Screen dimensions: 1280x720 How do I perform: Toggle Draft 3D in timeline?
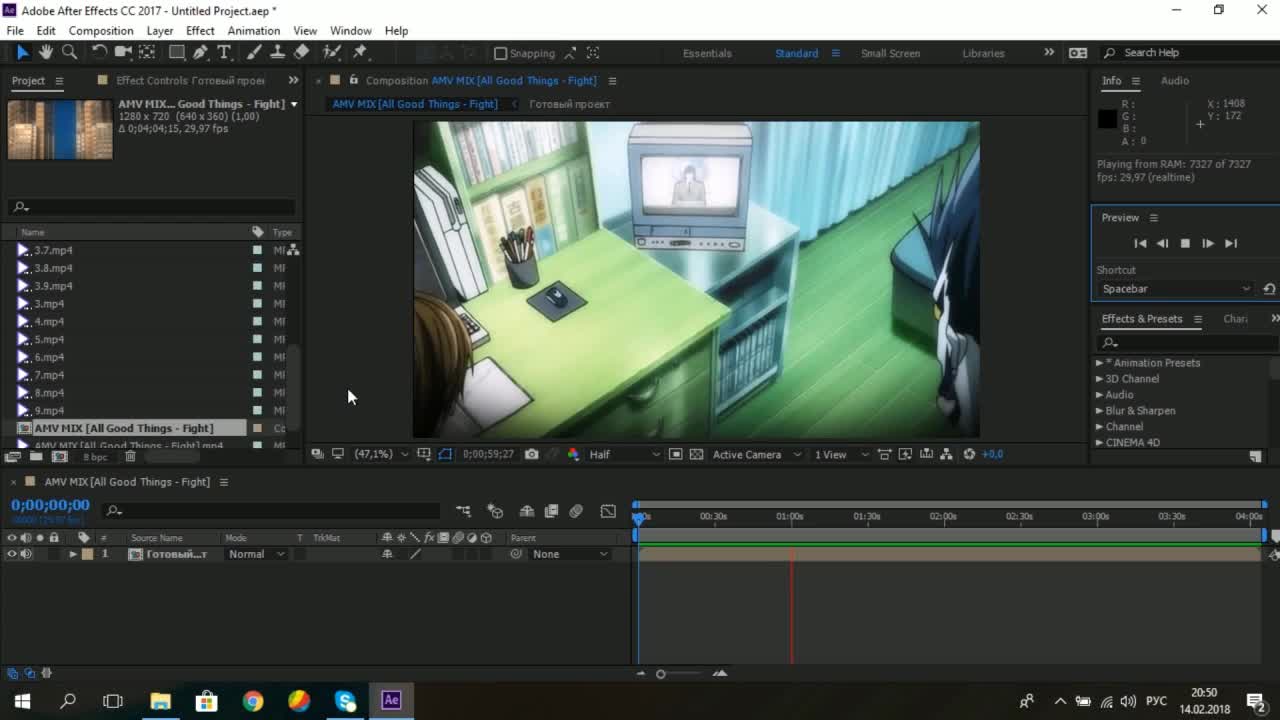[x=495, y=511]
